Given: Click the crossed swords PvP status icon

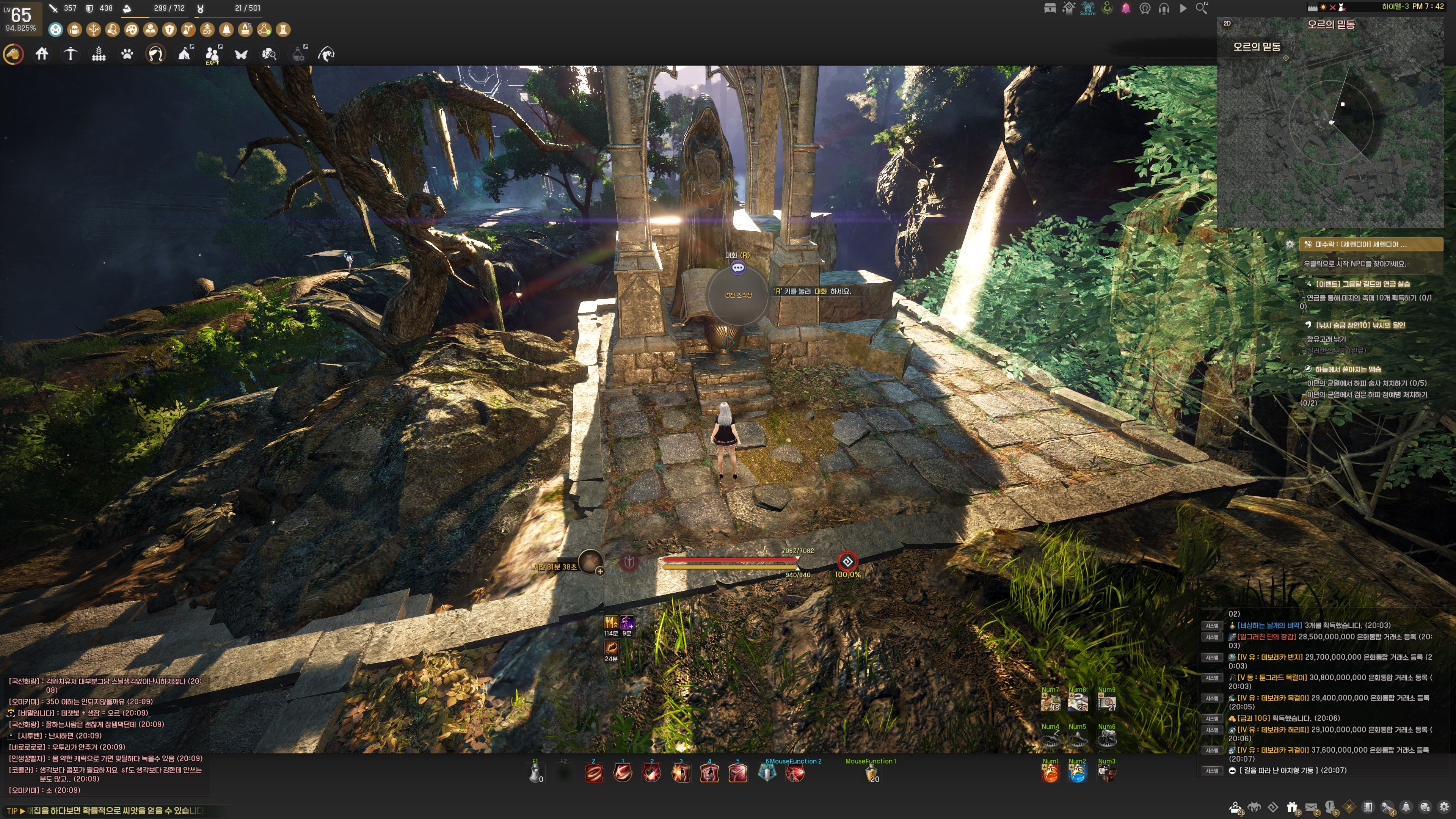Looking at the screenshot, I should pyautogui.click(x=1332, y=7).
